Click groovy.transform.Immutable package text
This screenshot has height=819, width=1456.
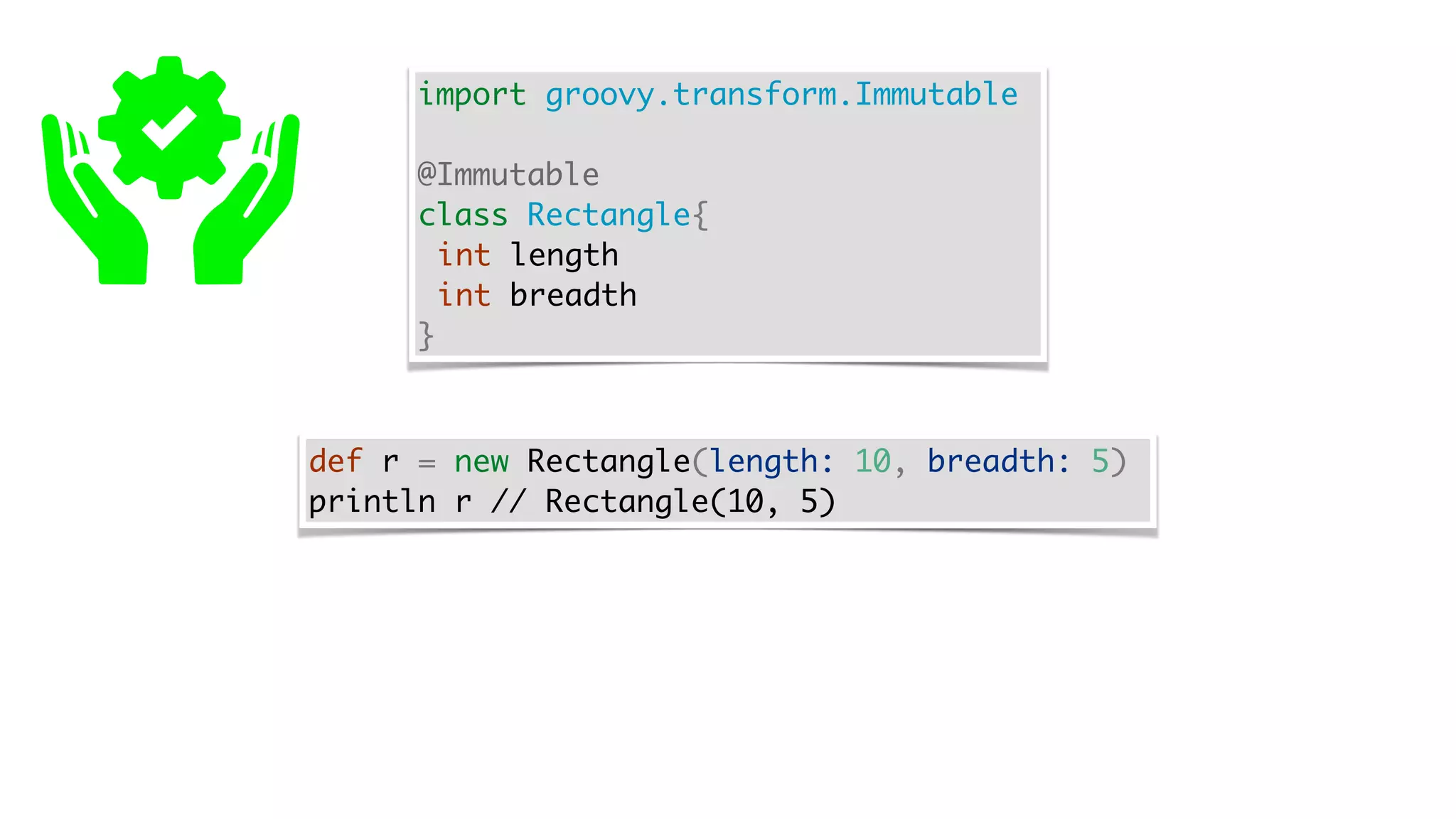(x=781, y=95)
